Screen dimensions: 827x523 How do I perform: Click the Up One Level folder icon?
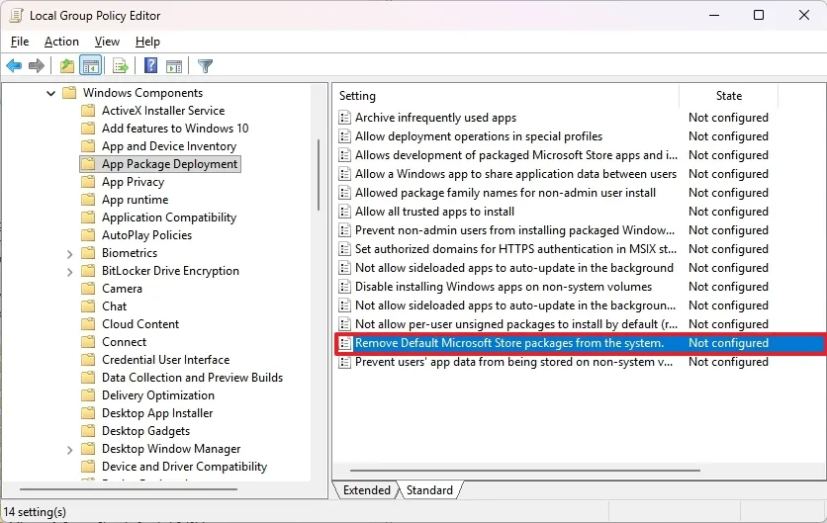click(66, 66)
